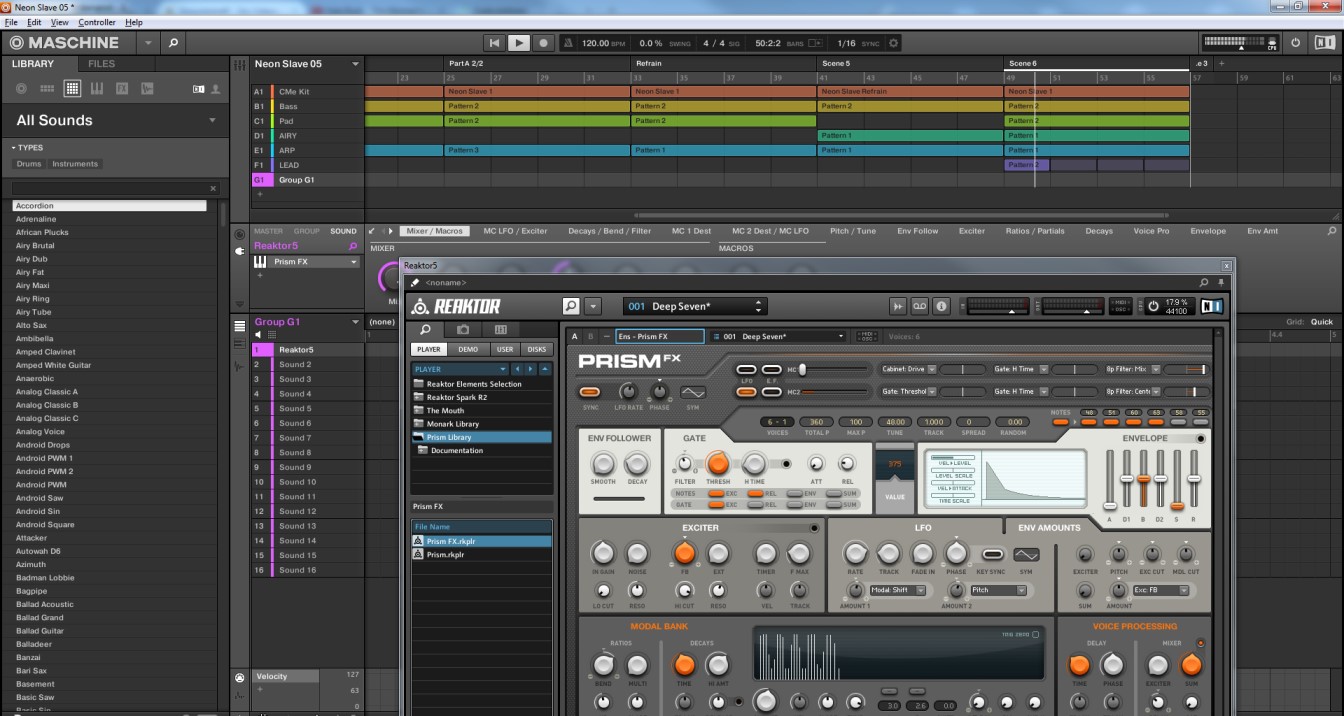Open the File menu

11,22
